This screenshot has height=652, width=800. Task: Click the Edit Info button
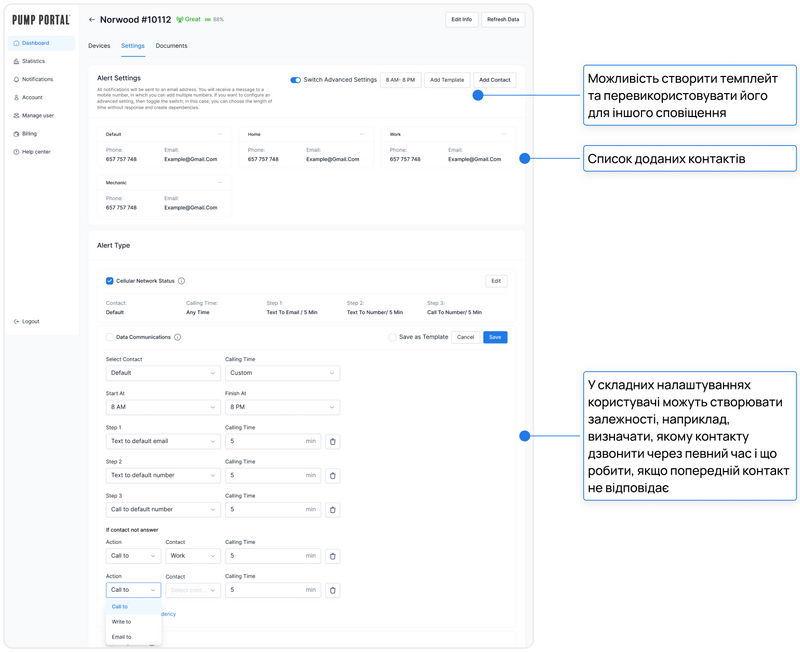pos(461,19)
